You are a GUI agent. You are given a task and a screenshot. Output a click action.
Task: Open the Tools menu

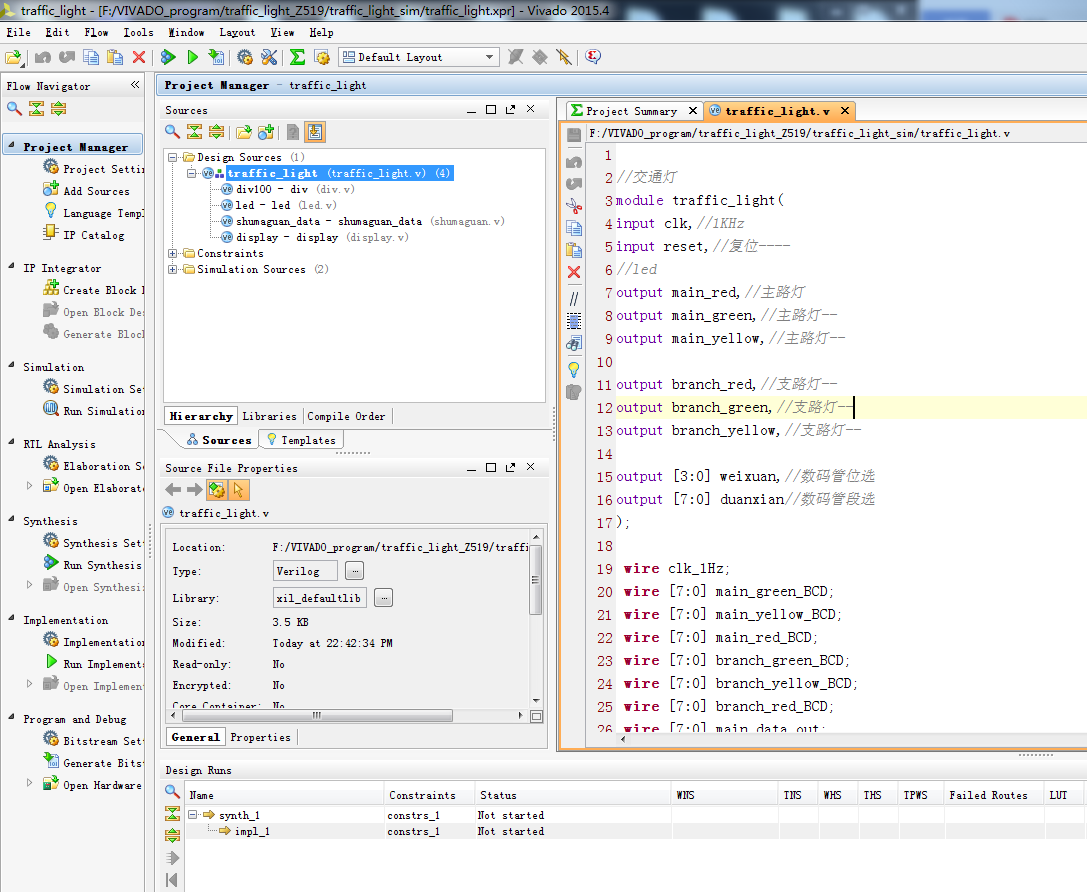(x=139, y=33)
